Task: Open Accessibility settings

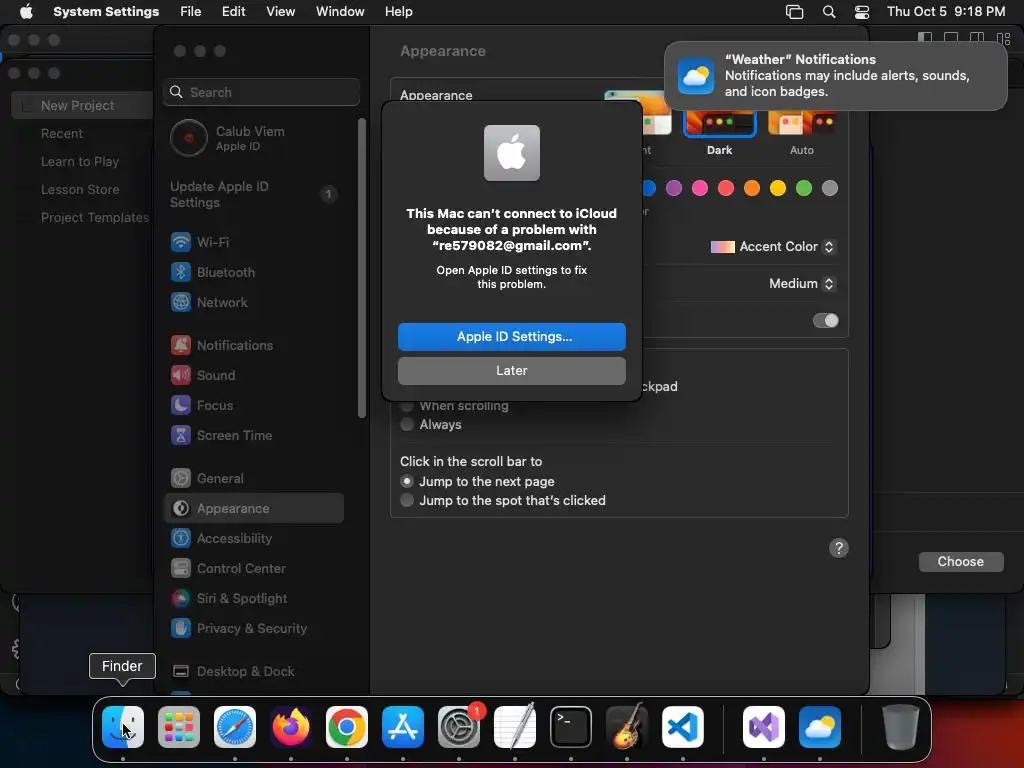Action: [254, 539]
